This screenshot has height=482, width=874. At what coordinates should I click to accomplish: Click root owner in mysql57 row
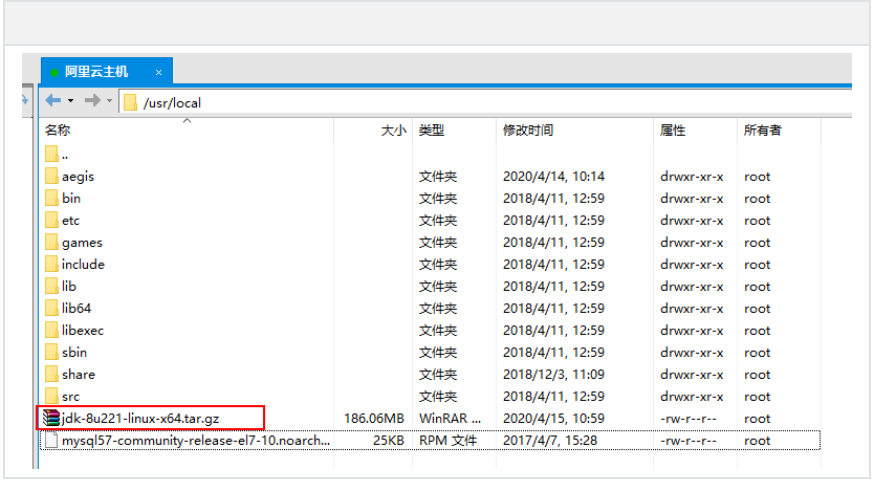pos(757,441)
